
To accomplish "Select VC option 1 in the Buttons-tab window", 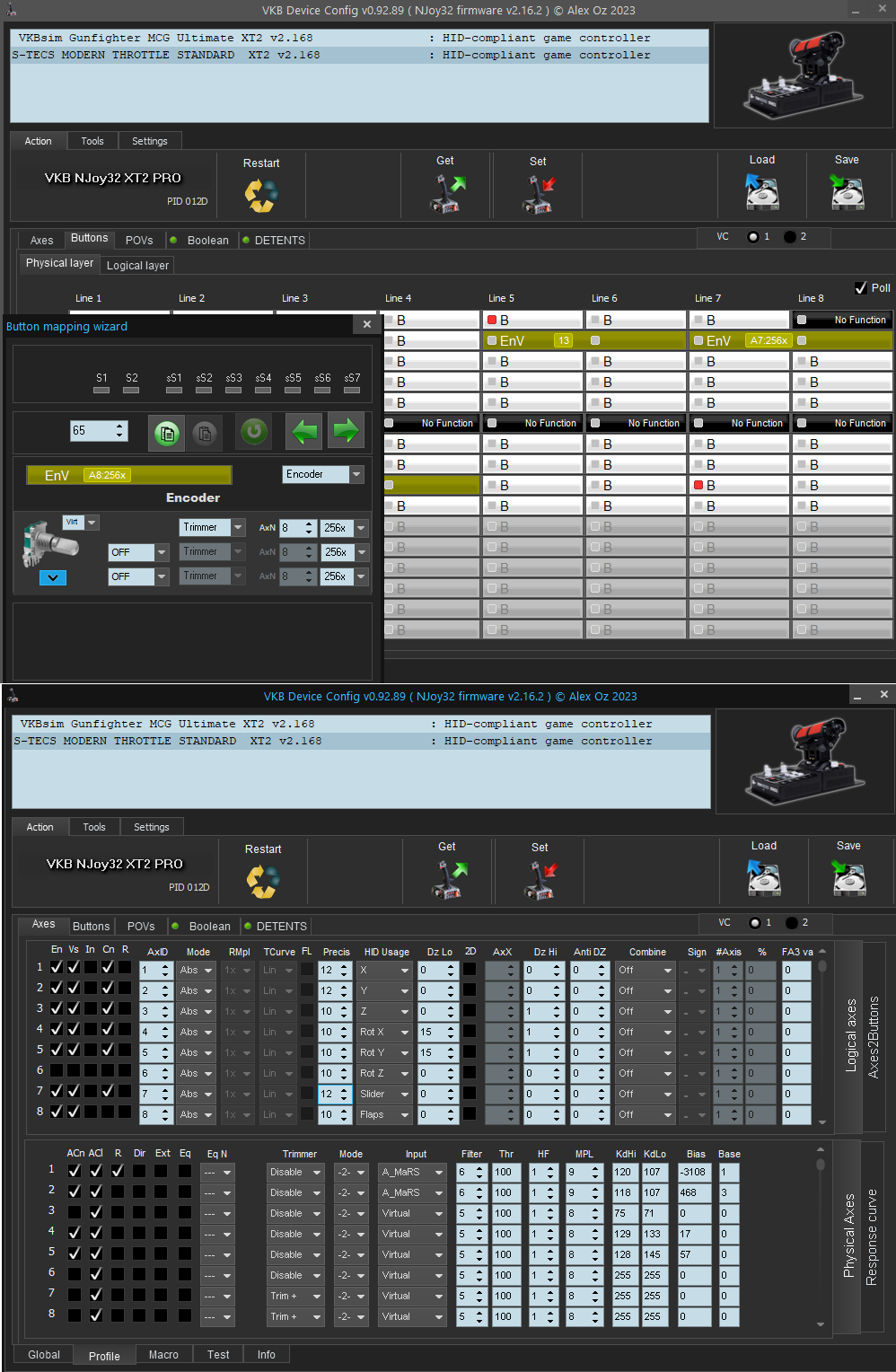I will point(753,237).
